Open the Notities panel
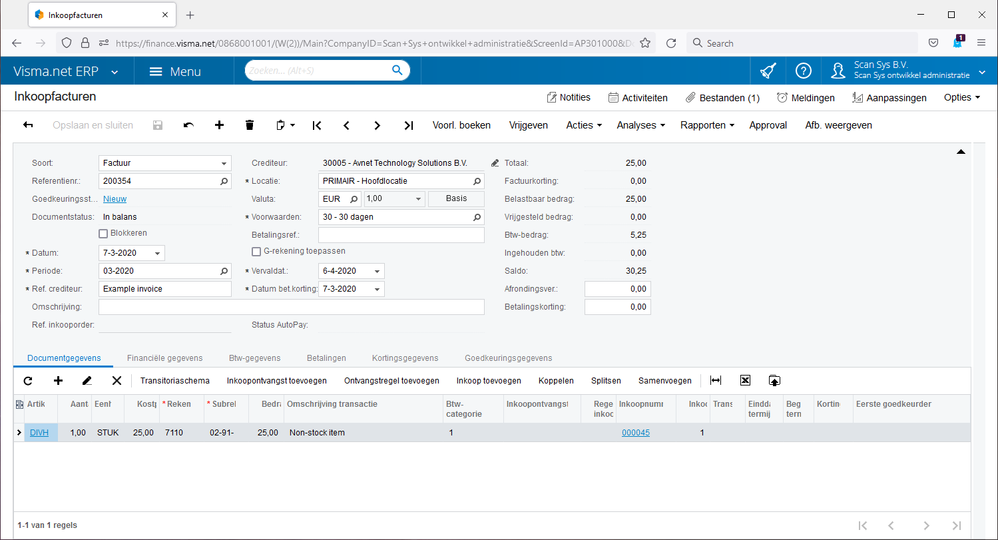The height and width of the screenshot is (540, 998). (x=568, y=97)
